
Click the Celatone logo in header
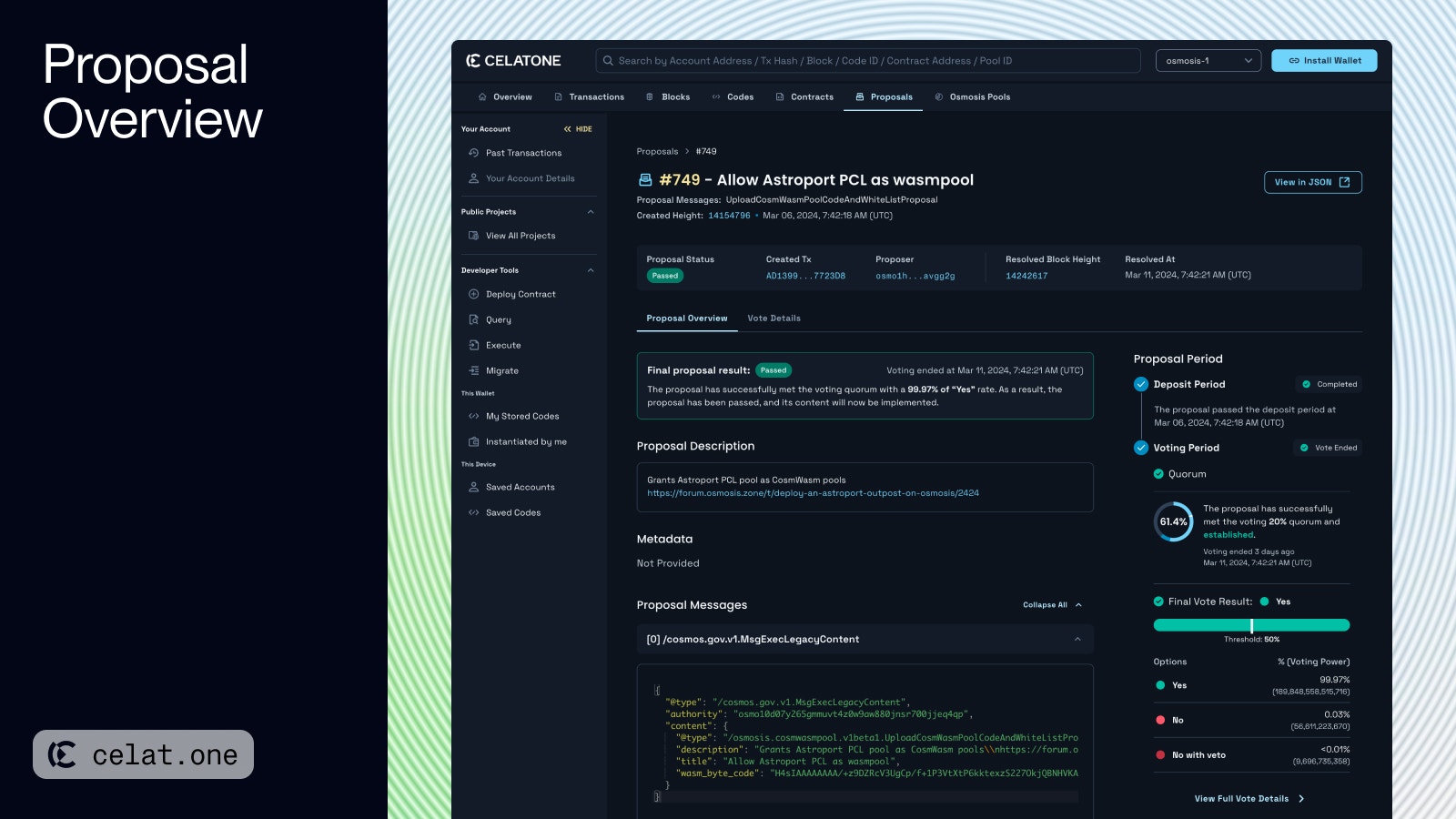point(513,61)
